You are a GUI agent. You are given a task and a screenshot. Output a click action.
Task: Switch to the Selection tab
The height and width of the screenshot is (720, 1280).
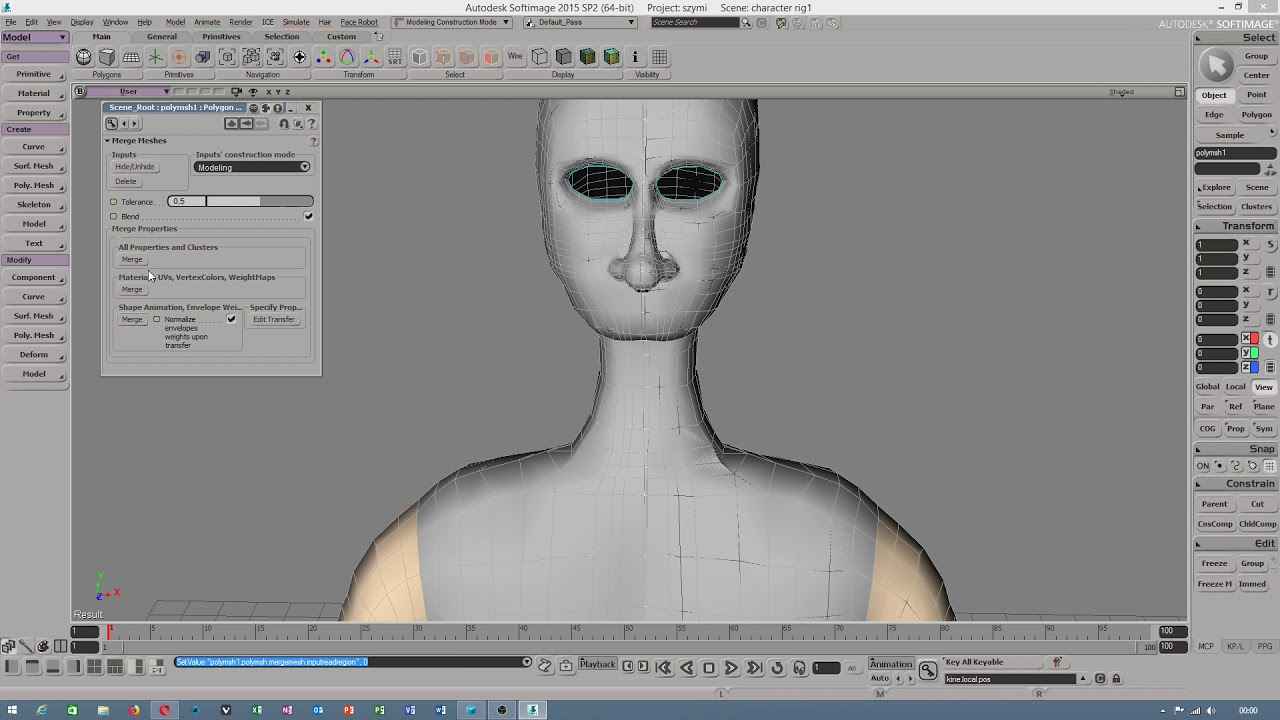pyautogui.click(x=282, y=37)
